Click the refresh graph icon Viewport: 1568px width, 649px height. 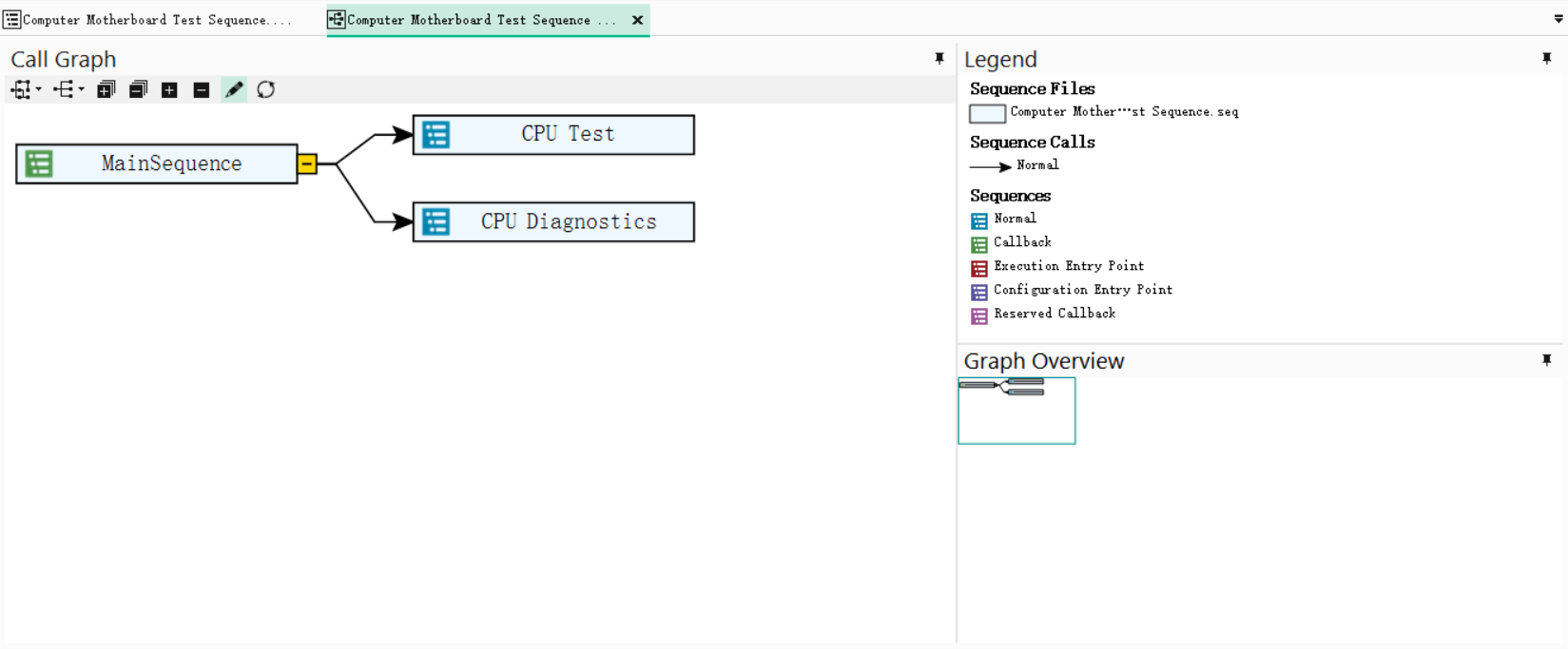click(x=266, y=89)
